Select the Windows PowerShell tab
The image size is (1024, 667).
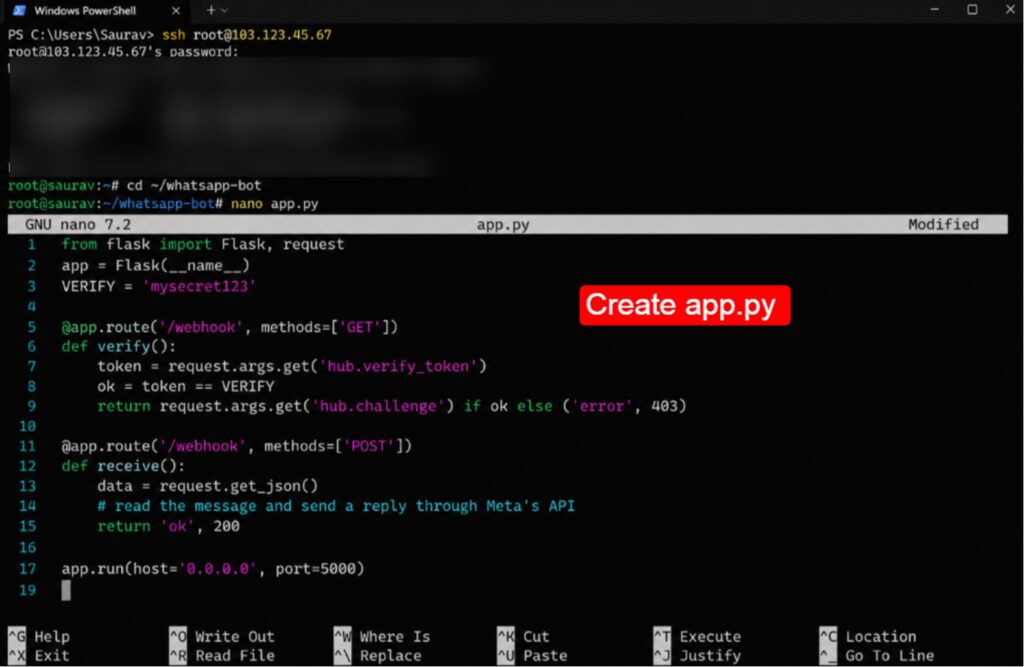[95, 10]
